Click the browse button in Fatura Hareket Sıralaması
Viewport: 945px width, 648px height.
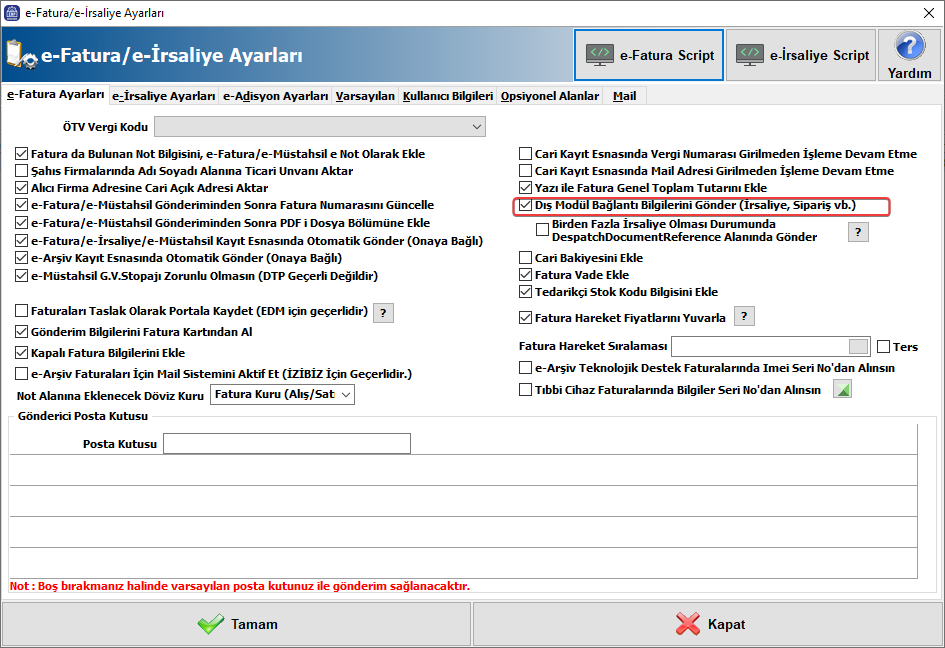(858, 347)
